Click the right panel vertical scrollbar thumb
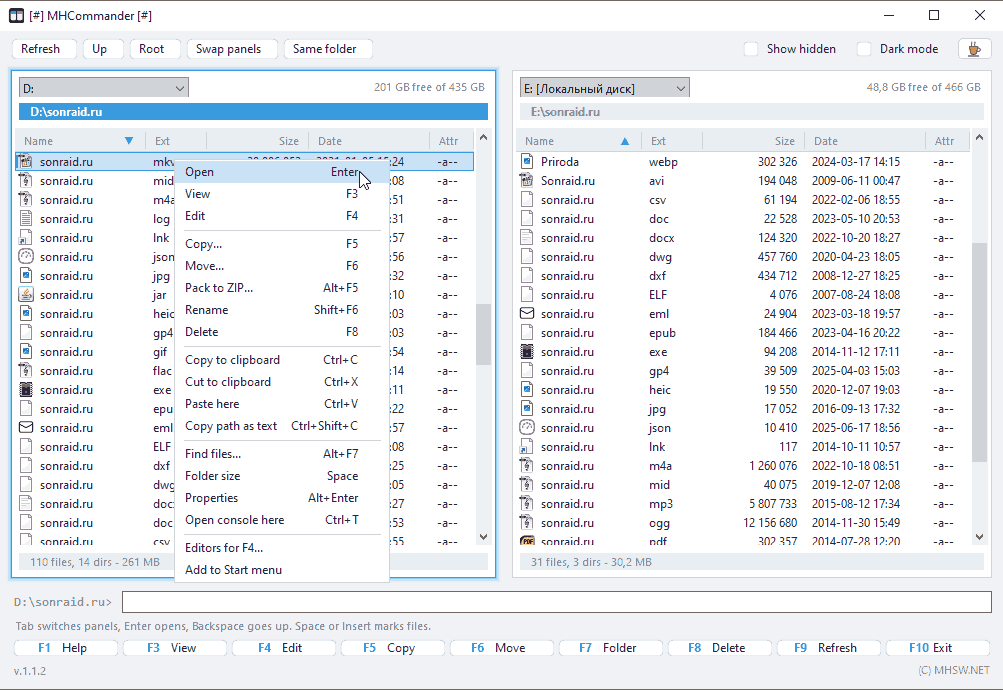Image resolution: width=1003 pixels, height=690 pixels. [x=979, y=352]
